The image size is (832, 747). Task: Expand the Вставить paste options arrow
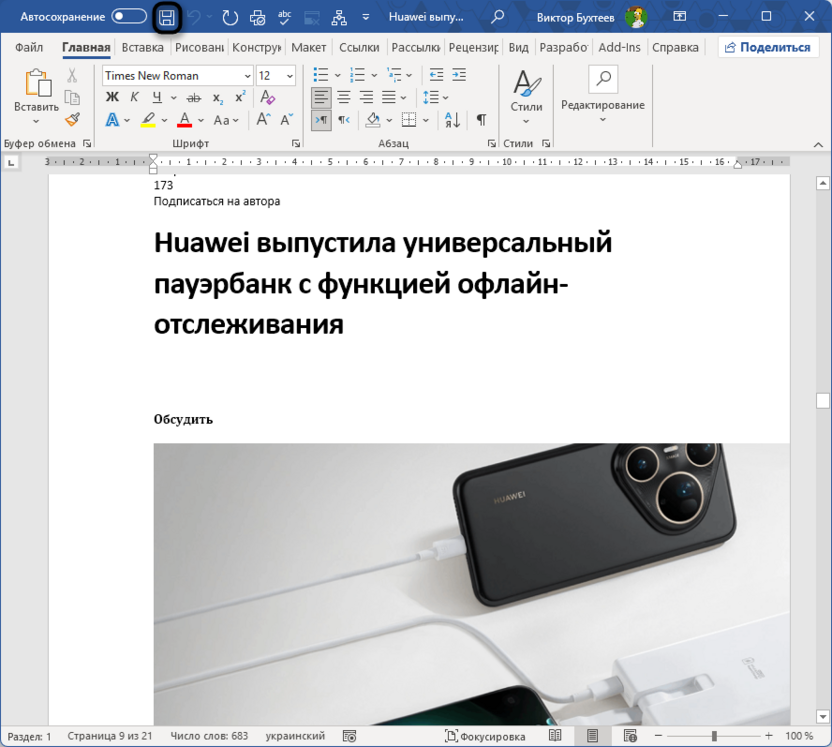tap(36, 121)
